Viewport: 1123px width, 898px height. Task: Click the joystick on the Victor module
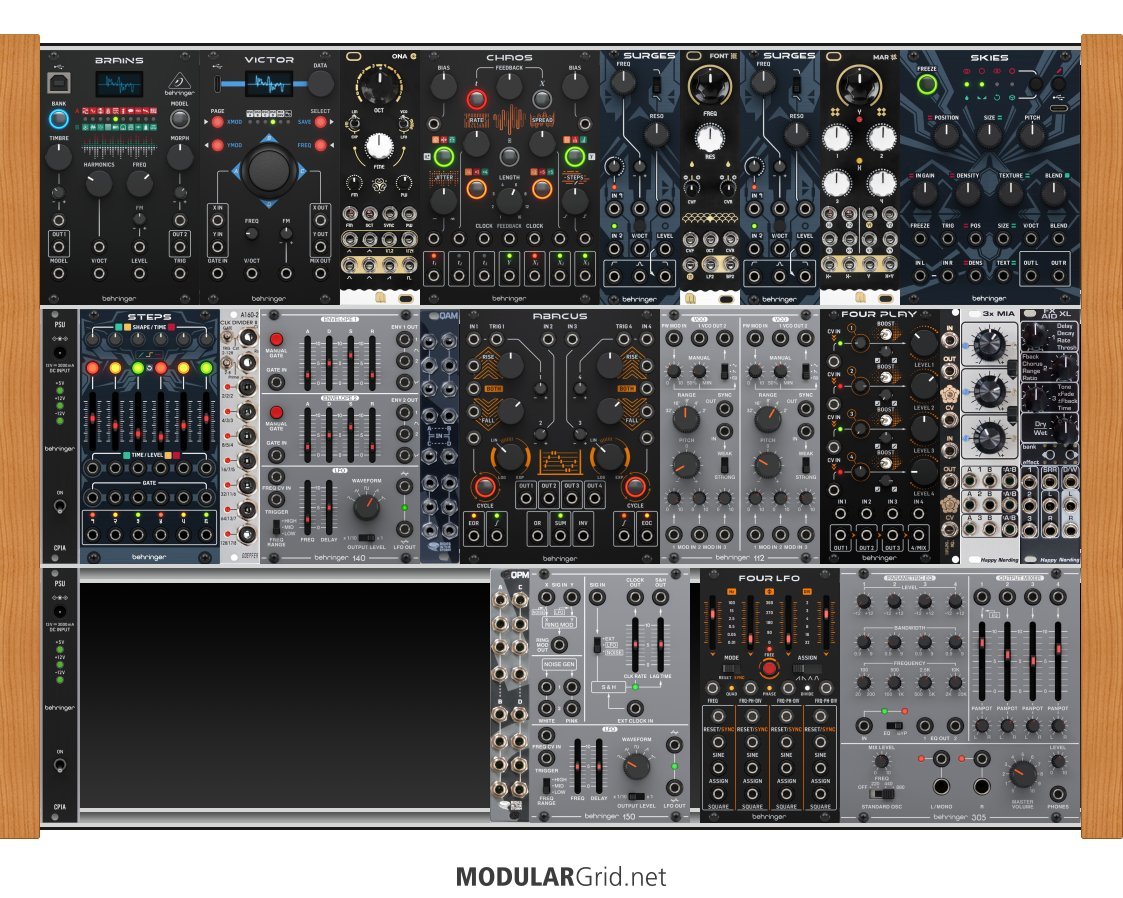point(269,170)
